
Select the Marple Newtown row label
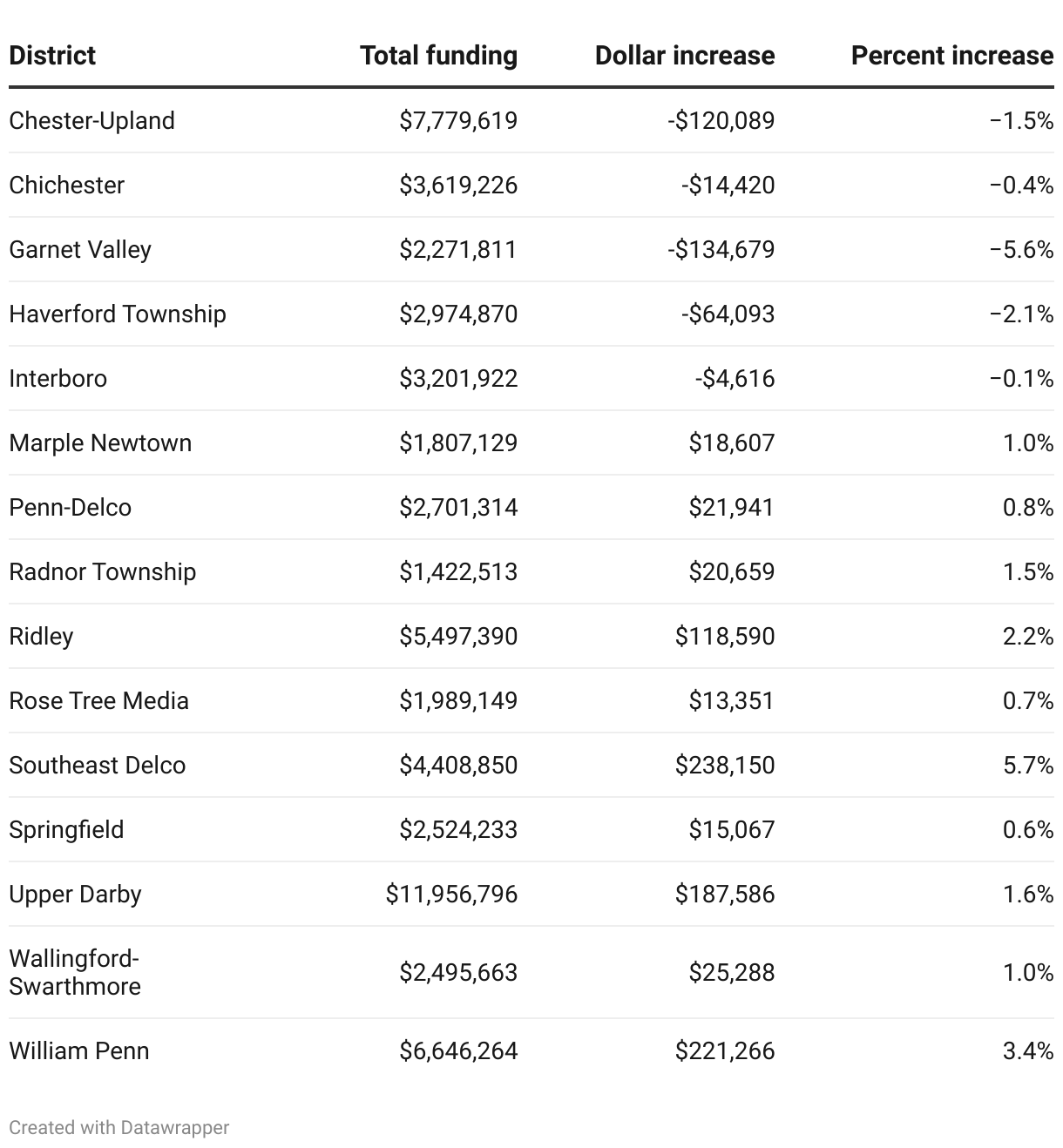[x=100, y=442]
